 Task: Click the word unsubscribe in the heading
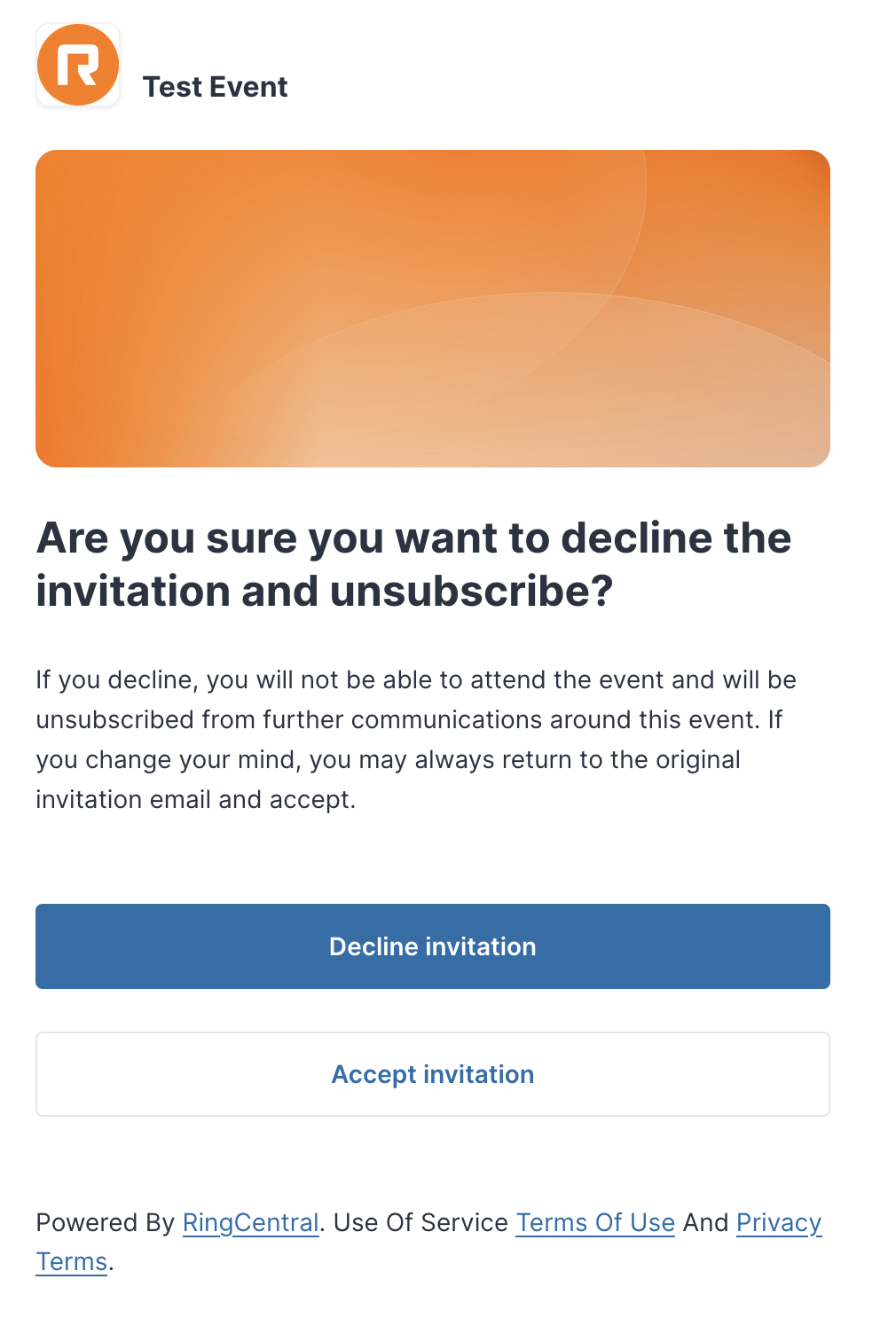point(471,592)
